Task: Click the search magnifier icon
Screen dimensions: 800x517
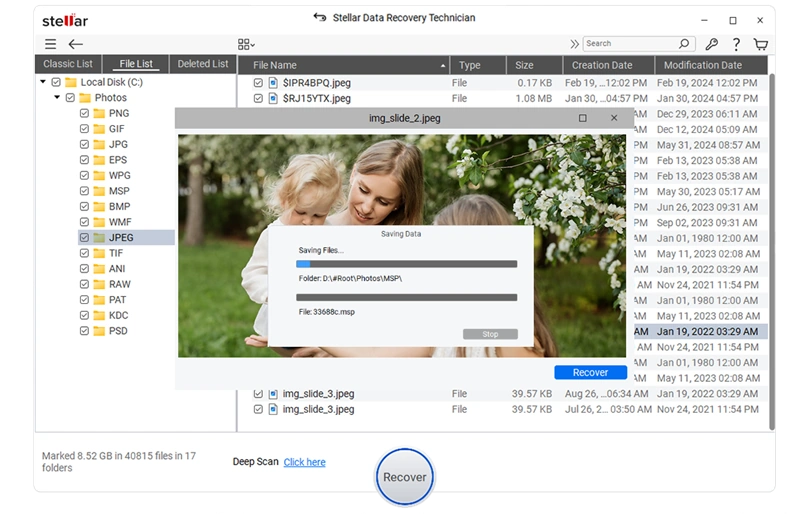Action: [x=684, y=44]
